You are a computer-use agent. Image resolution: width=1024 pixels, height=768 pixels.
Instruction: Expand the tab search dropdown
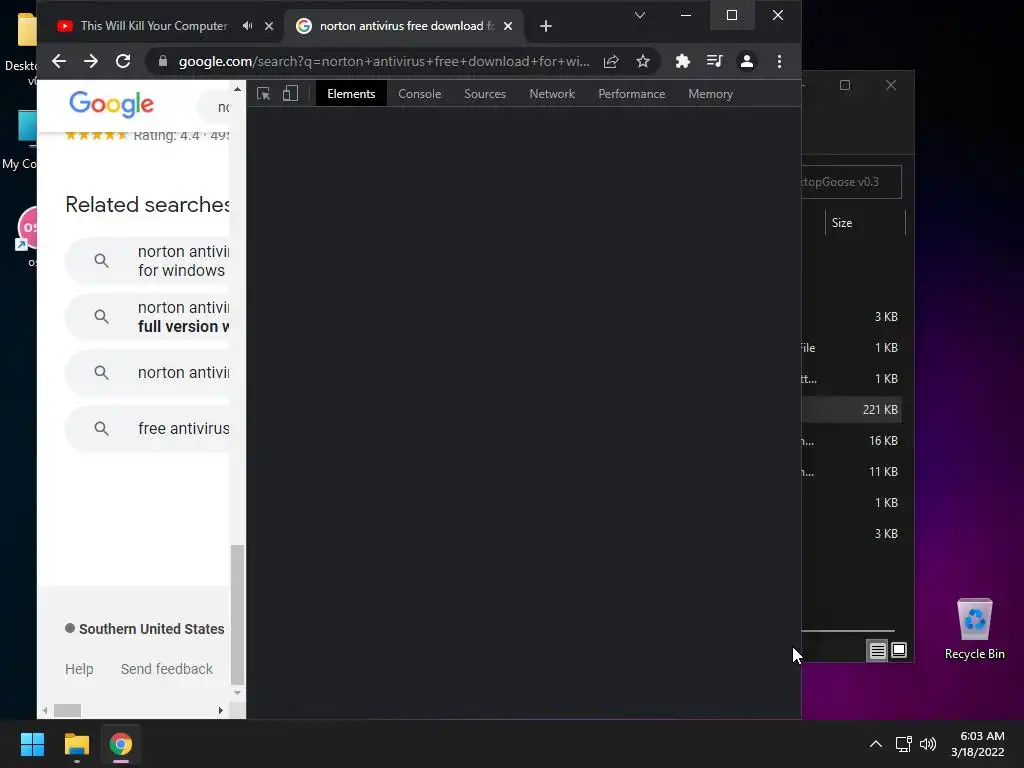(640, 15)
